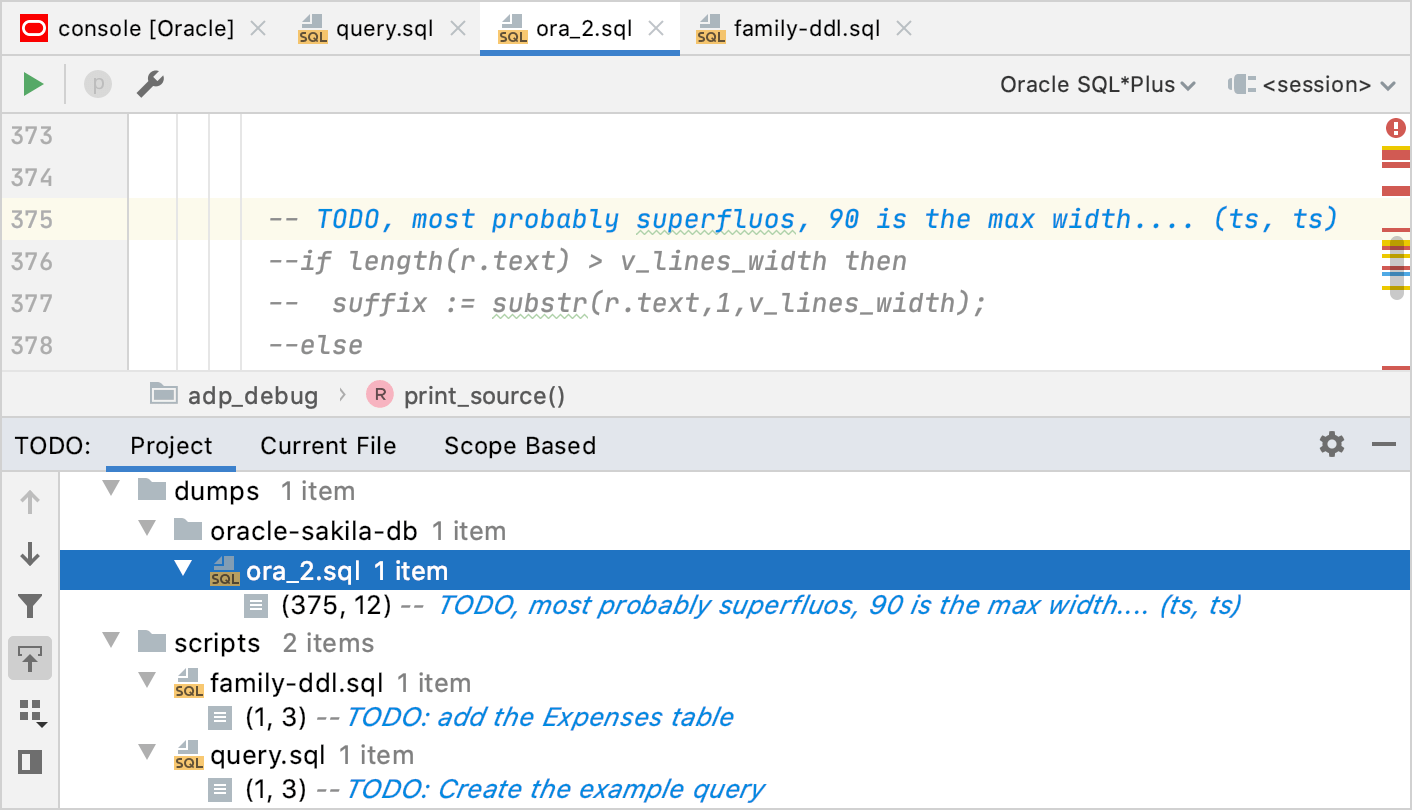Click line number 376 in the gutter

tap(32, 261)
